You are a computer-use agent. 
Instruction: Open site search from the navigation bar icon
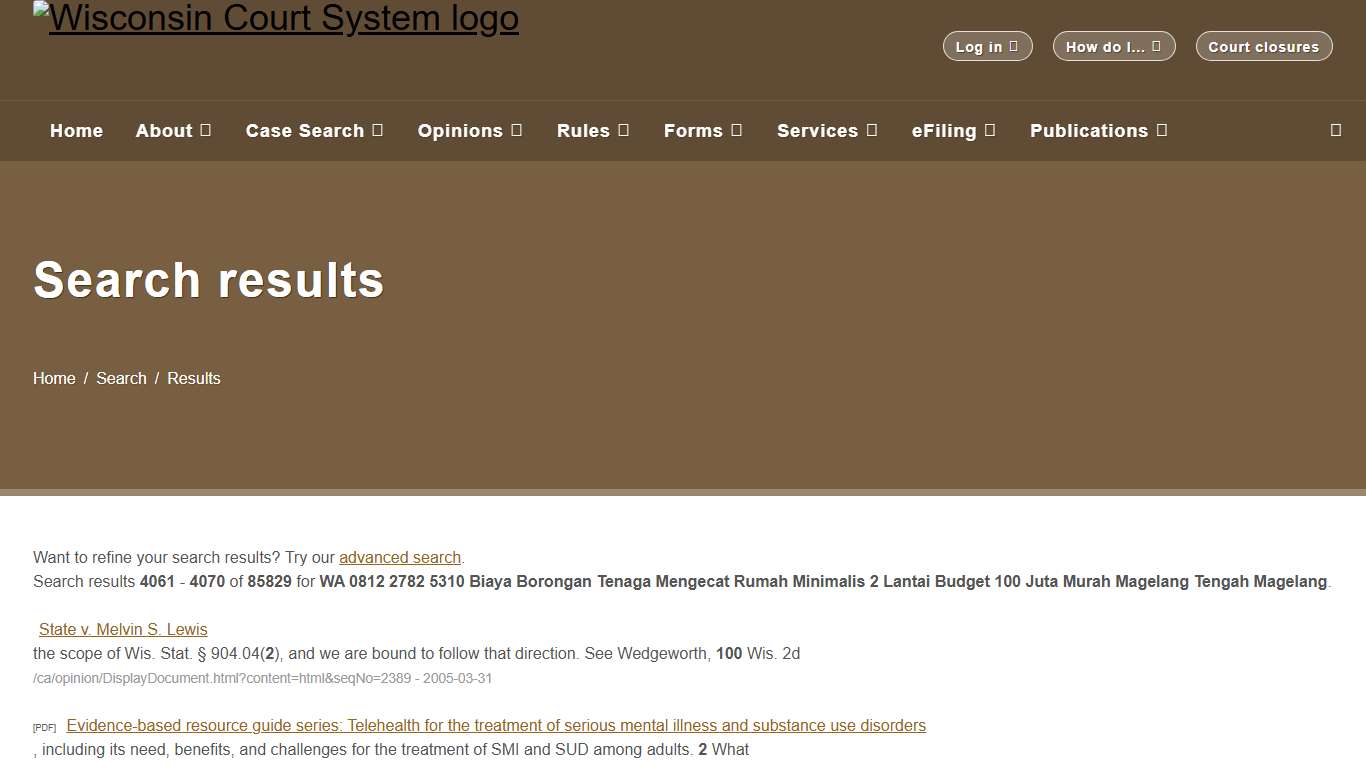[1335, 130]
